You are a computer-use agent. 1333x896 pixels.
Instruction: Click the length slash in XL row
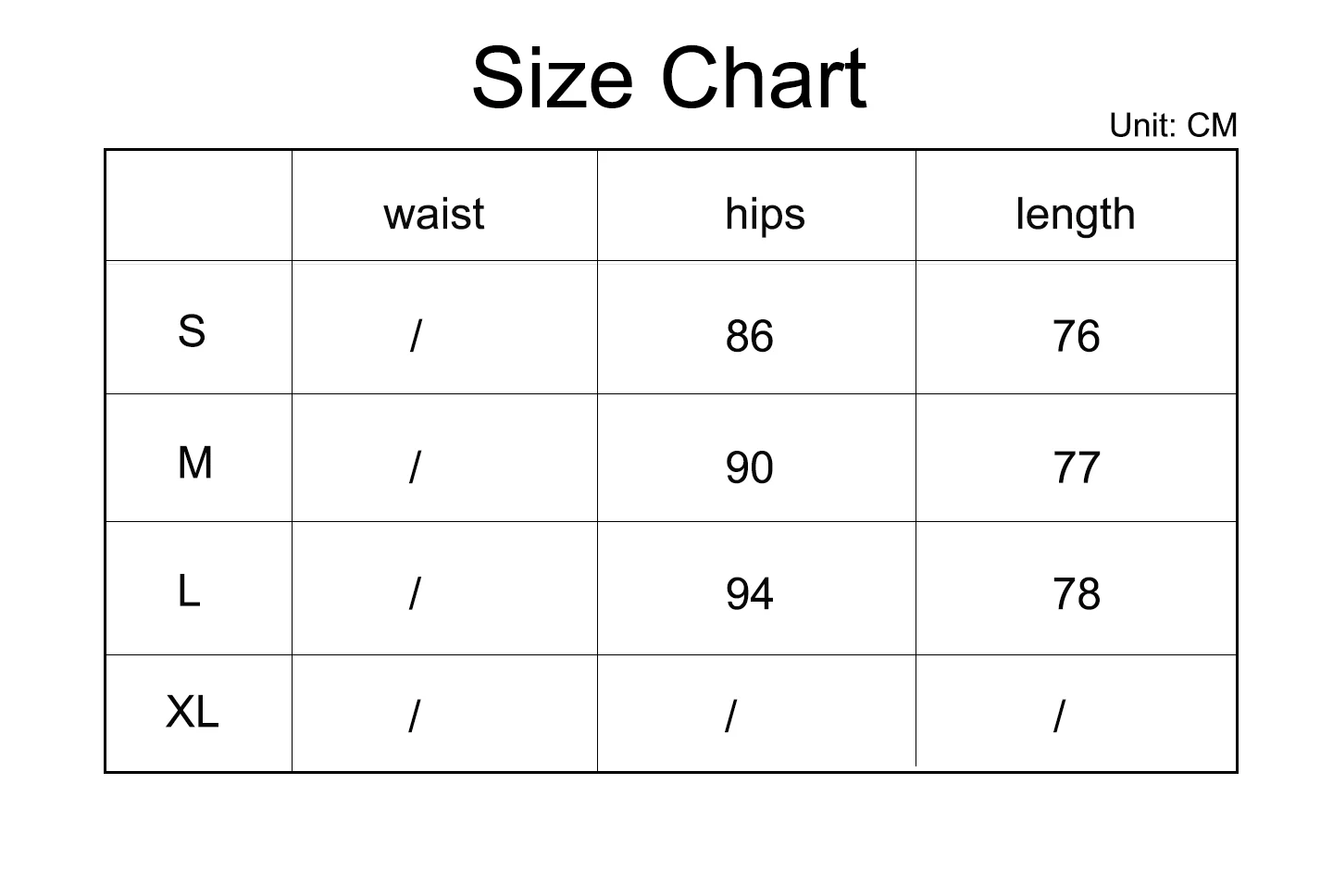1060,716
